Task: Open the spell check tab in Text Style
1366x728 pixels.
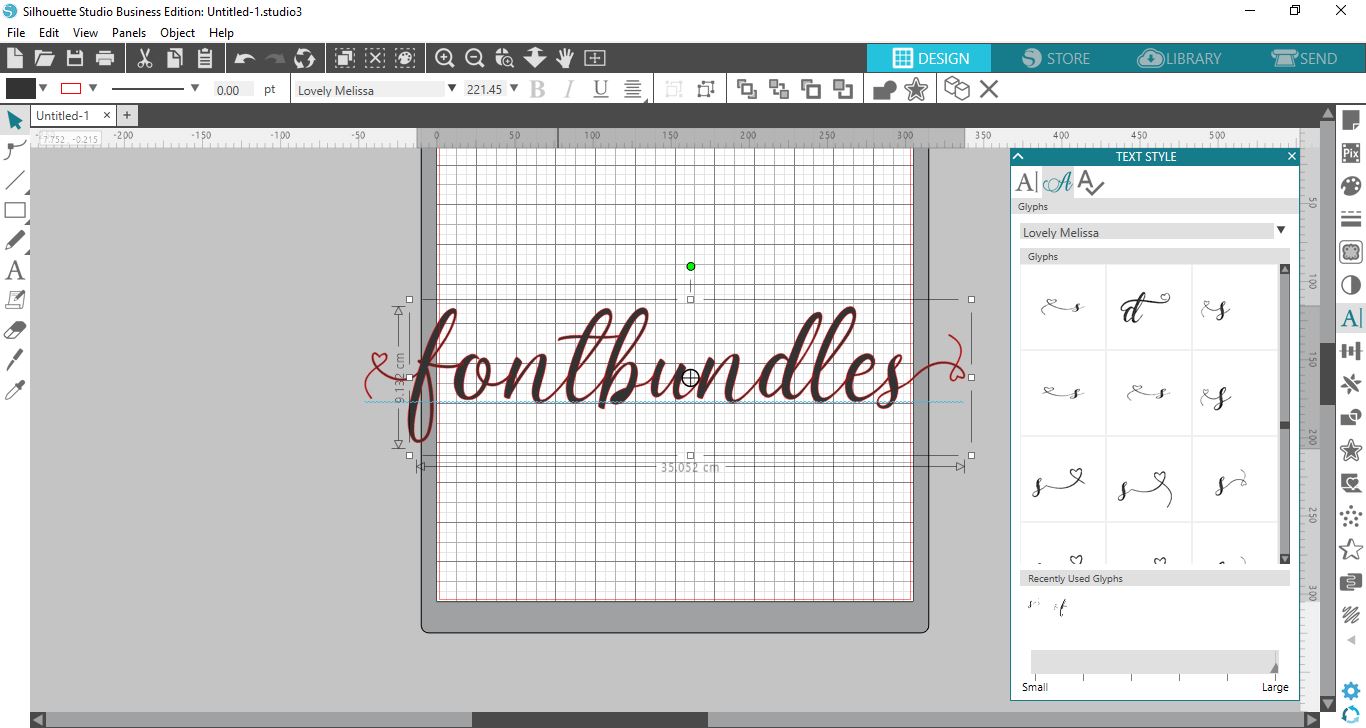Action: [x=1091, y=182]
